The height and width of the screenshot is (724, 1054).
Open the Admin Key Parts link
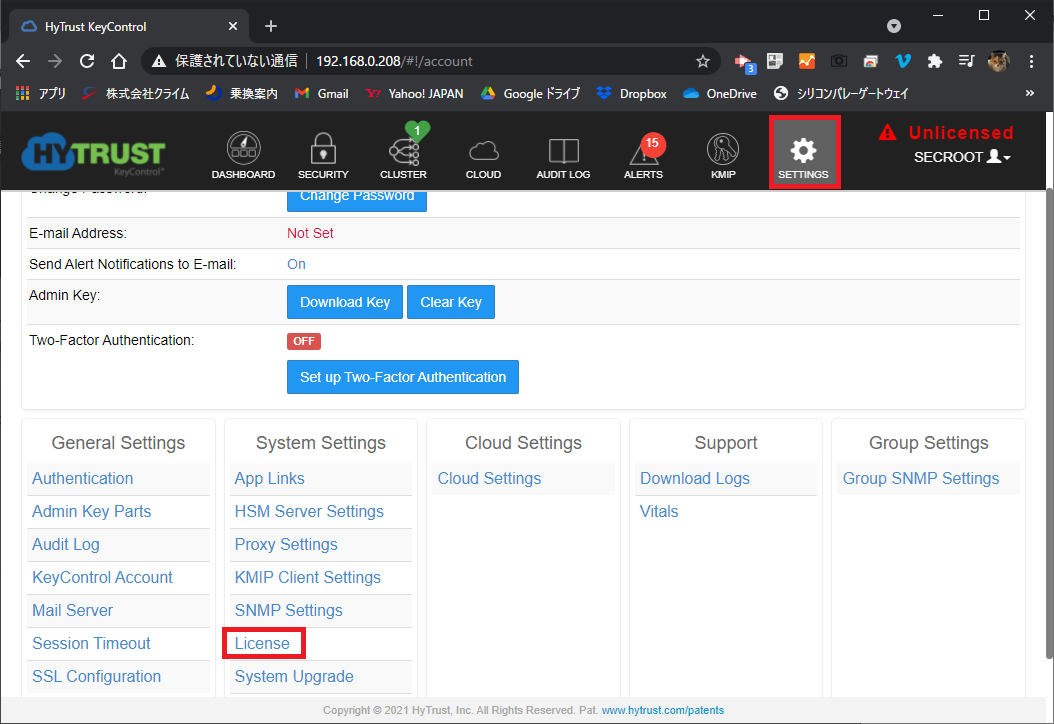click(x=91, y=512)
